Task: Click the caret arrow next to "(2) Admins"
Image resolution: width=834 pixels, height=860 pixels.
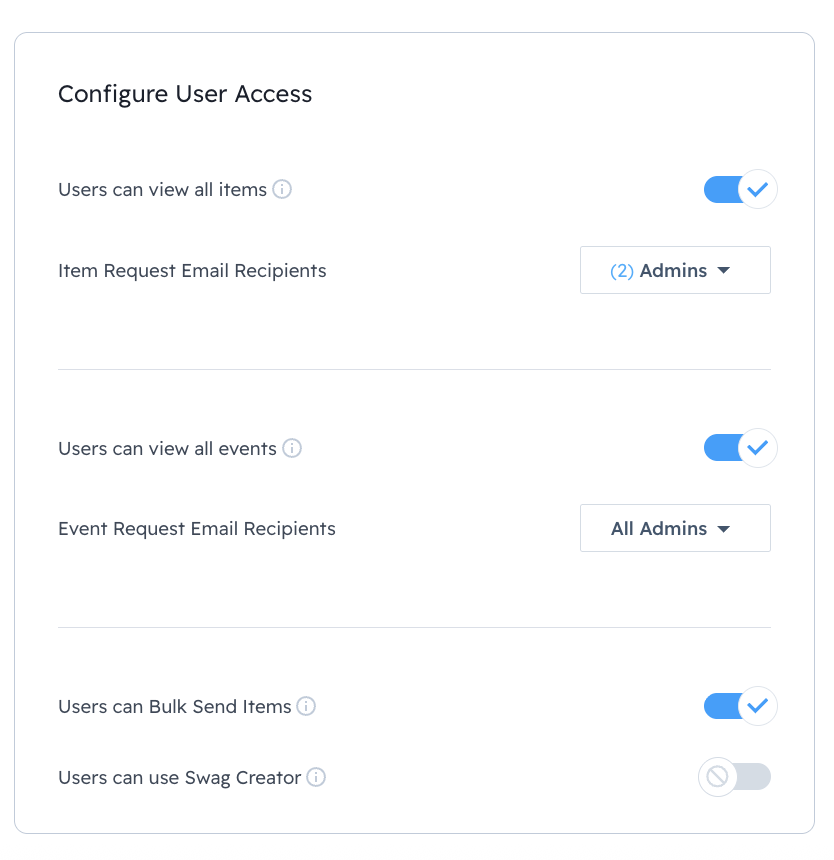Action: [724, 270]
